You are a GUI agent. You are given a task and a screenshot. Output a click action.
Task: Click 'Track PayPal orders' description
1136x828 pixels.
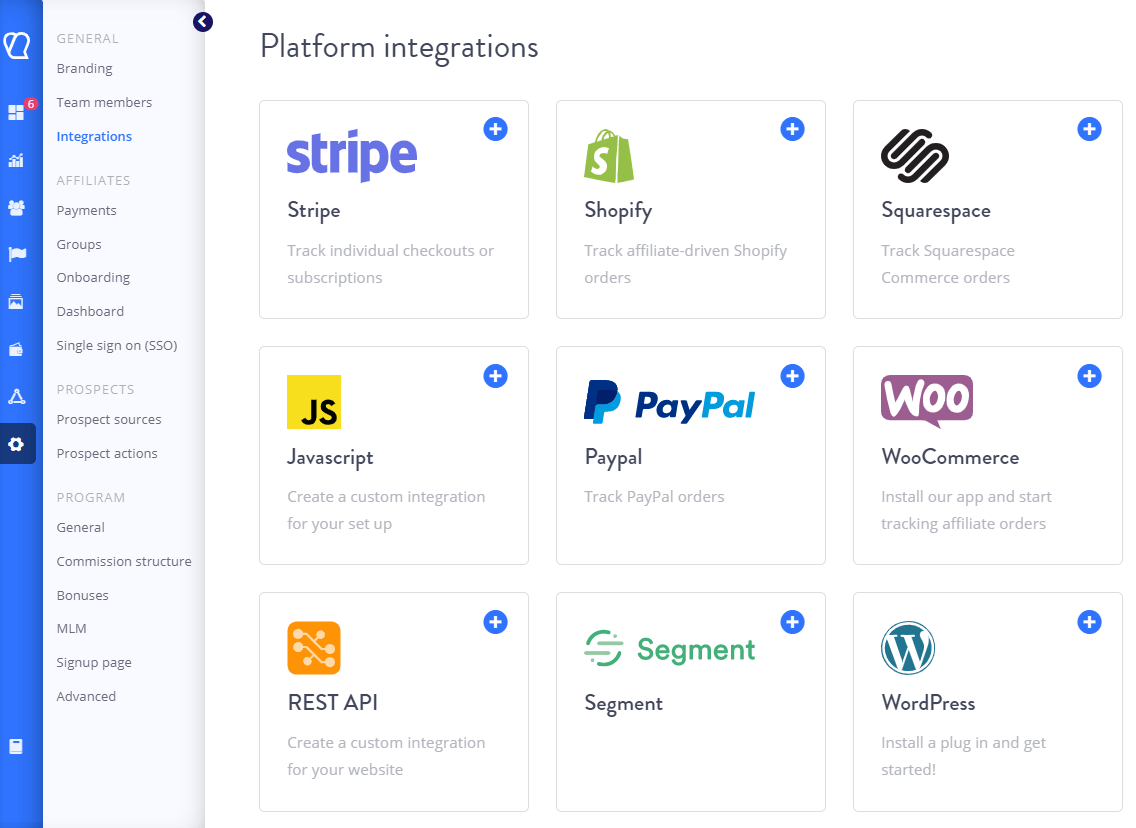[654, 497]
